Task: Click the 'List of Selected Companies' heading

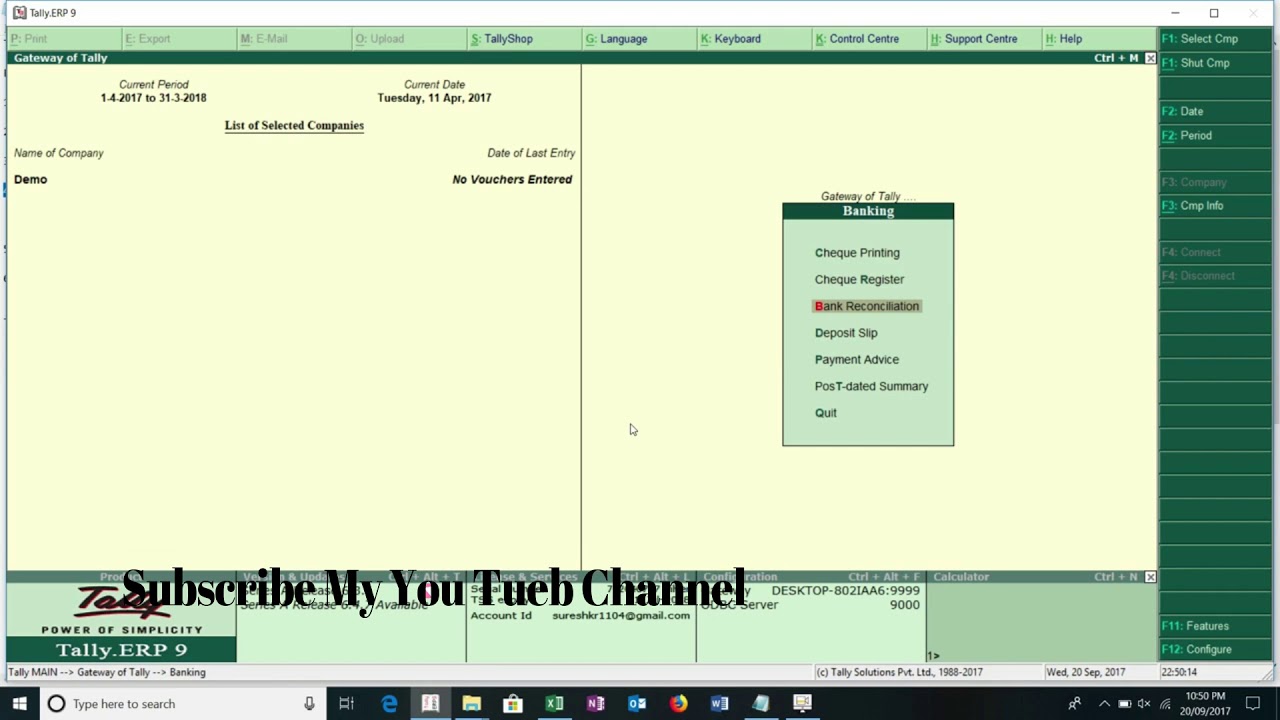Action: point(294,126)
